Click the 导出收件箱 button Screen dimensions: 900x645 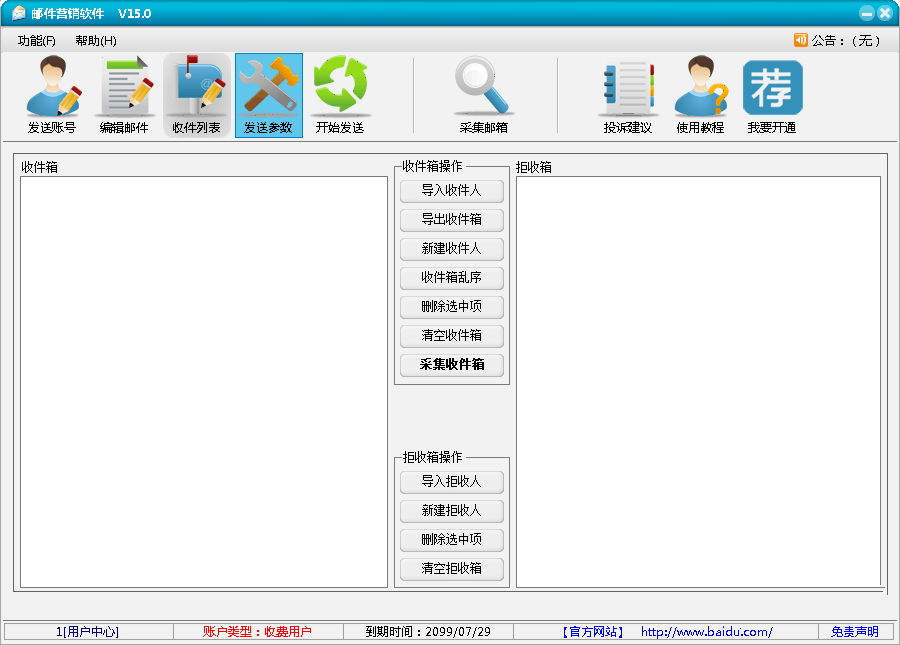coord(452,219)
